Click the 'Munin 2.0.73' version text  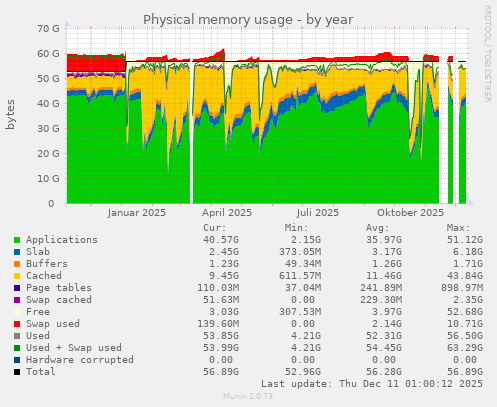click(x=248, y=396)
